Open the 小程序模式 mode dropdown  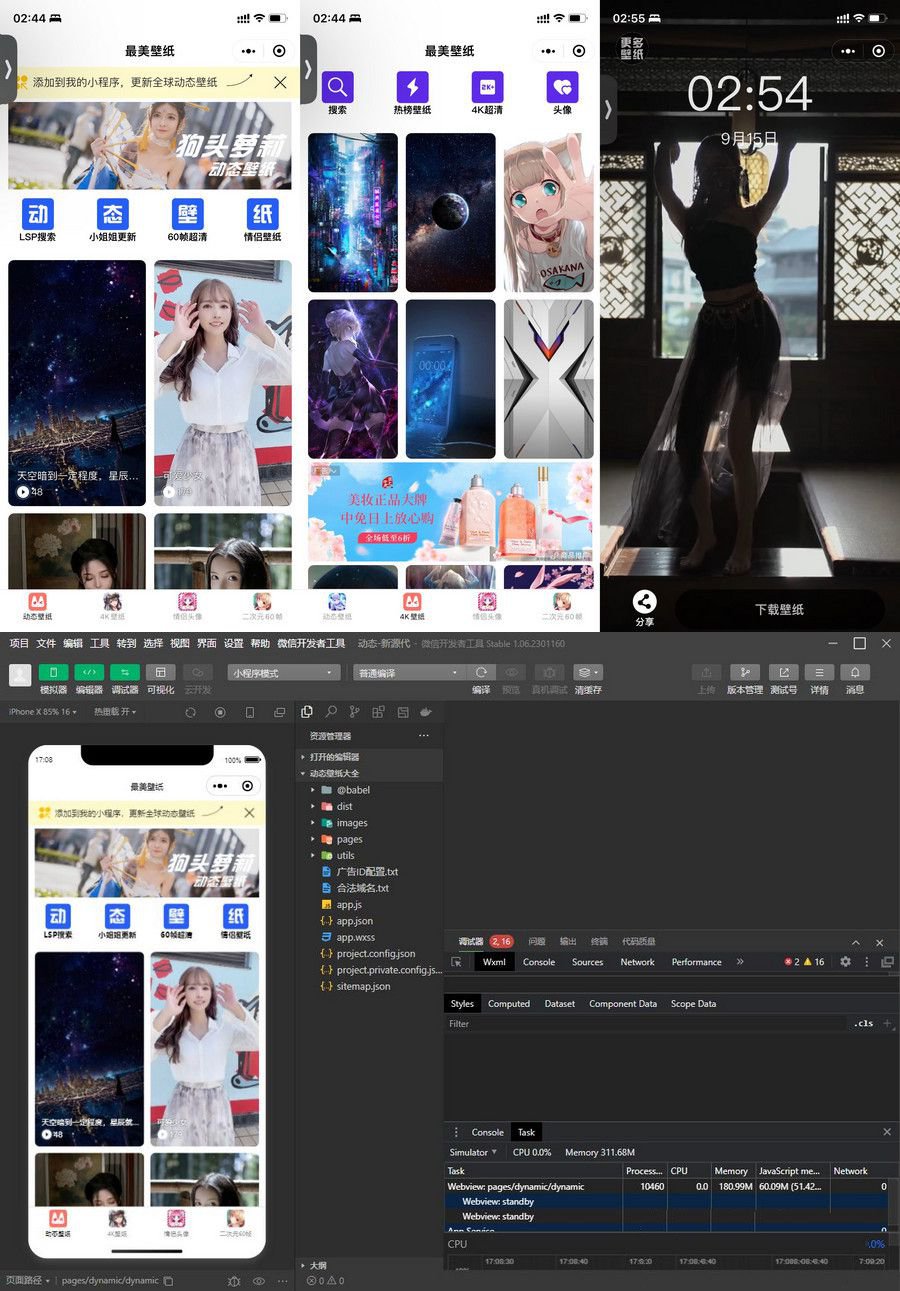click(x=284, y=673)
